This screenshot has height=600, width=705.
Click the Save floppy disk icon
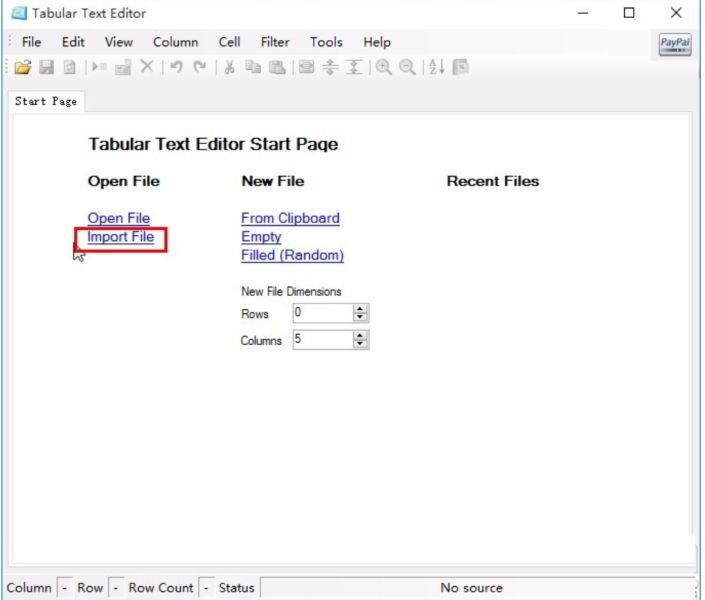(x=46, y=67)
